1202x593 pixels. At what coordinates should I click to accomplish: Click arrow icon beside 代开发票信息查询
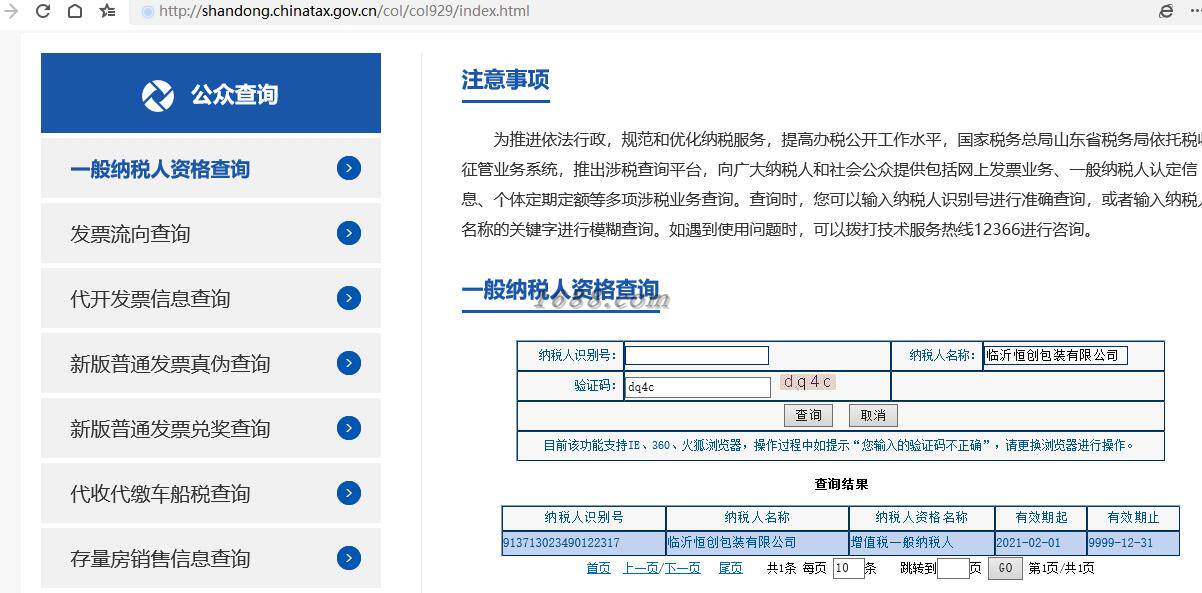click(349, 298)
